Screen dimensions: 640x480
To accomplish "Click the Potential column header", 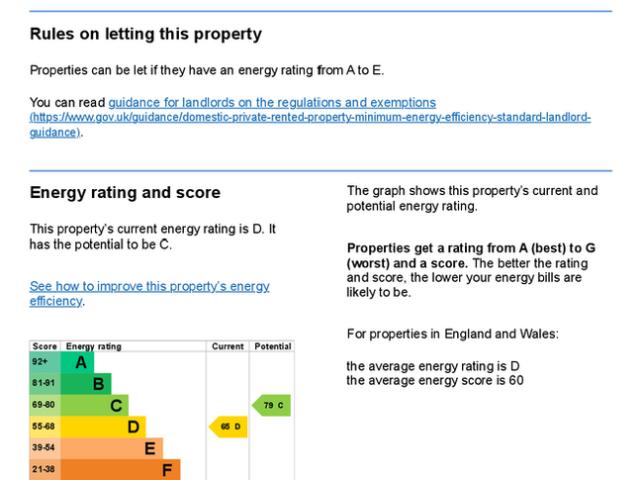I will point(273,346).
